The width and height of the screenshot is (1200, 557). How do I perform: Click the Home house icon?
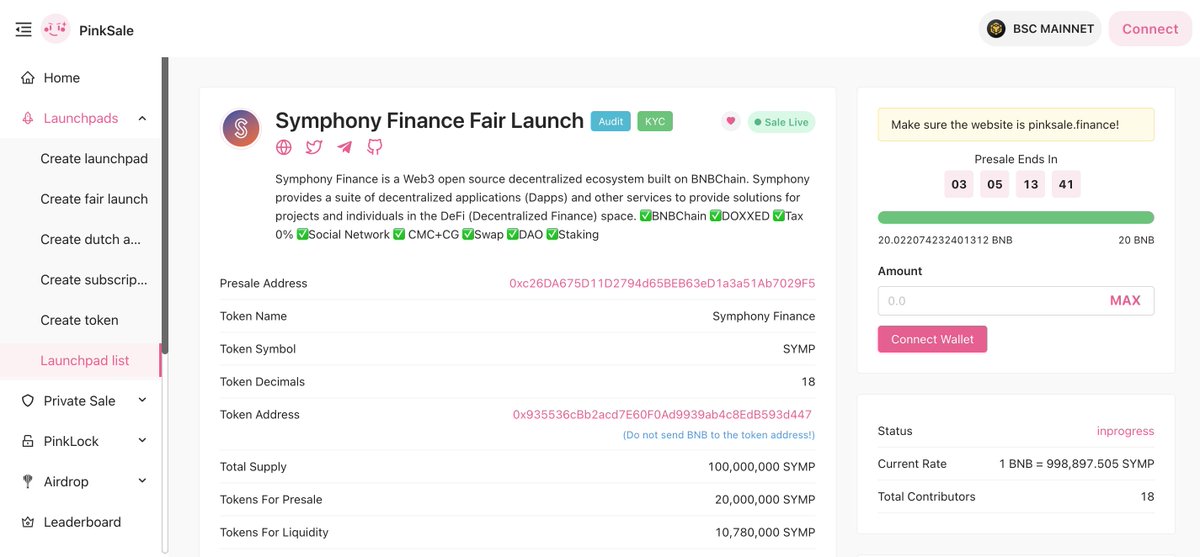pos(28,78)
